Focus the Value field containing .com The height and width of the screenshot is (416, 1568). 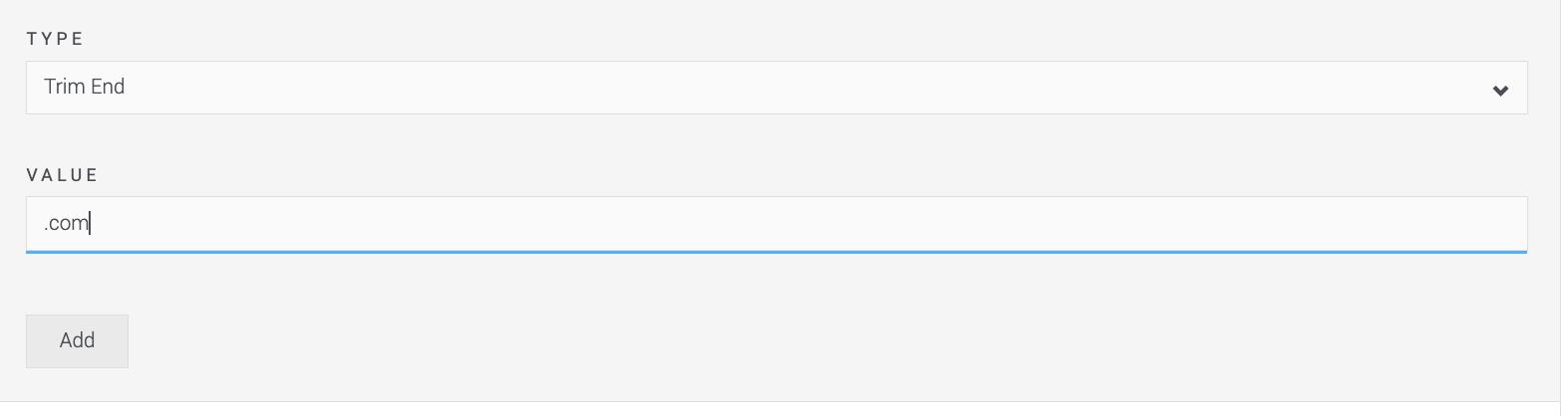point(777,224)
